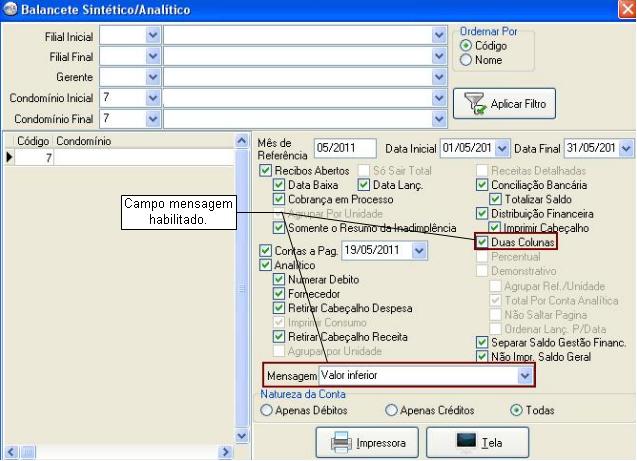
Task: Click the Impressora printer button
Action: click(x=368, y=441)
